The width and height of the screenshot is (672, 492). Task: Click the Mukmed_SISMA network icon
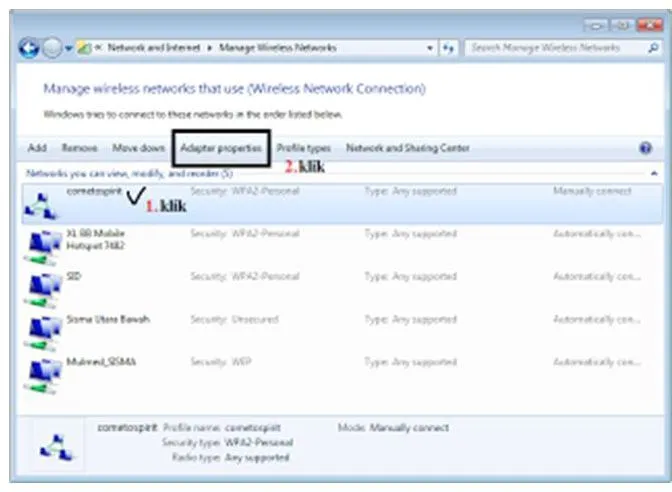[43, 377]
